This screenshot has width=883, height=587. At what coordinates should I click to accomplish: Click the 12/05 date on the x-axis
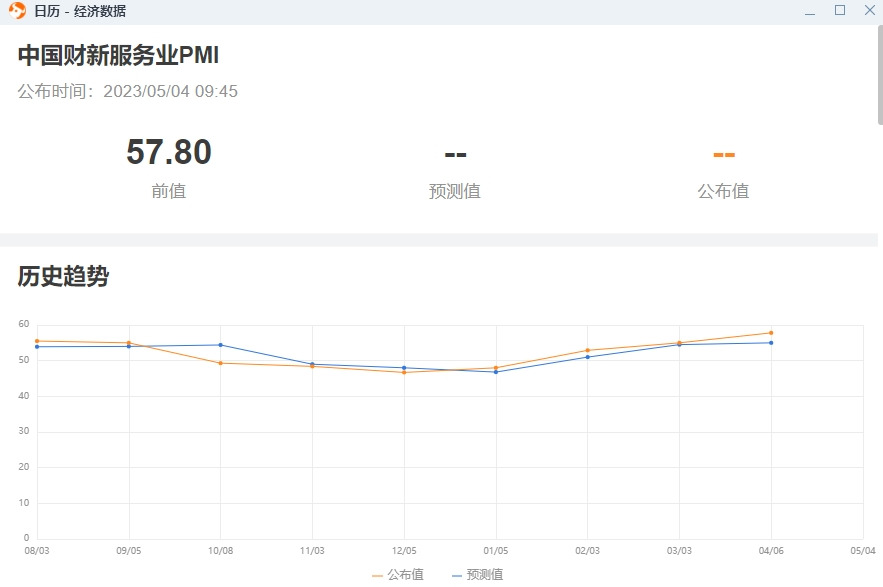(x=404, y=550)
